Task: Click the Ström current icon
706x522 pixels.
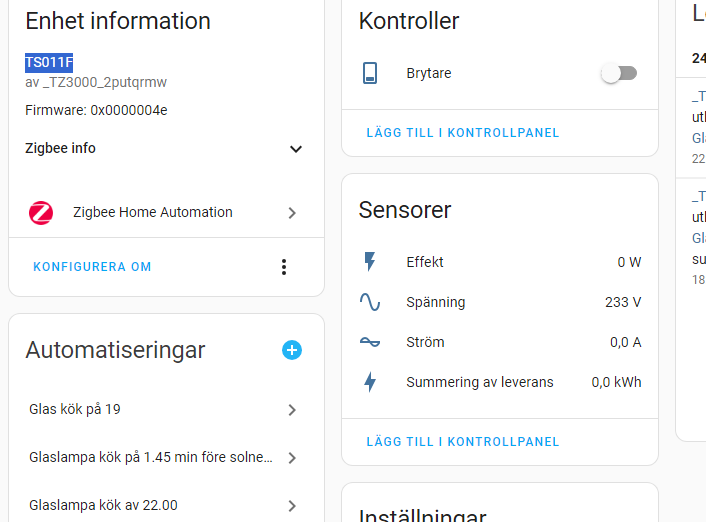Action: tap(370, 342)
